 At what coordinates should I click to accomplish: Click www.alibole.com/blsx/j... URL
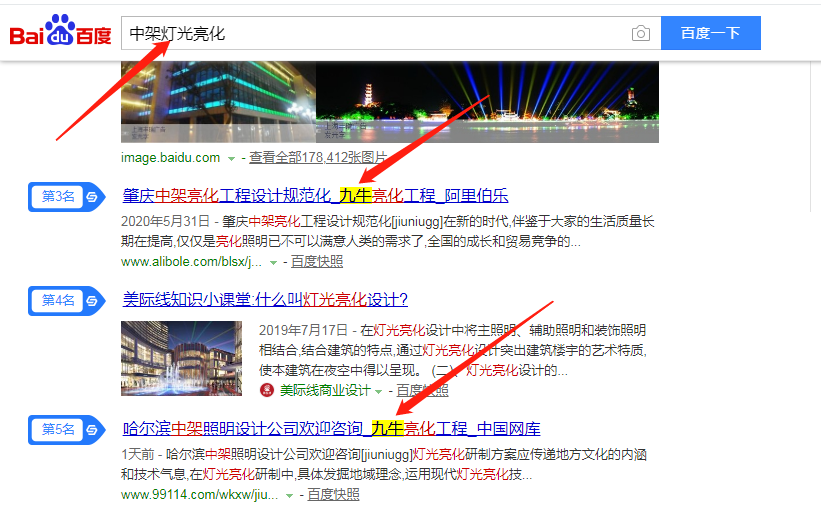[x=191, y=261]
